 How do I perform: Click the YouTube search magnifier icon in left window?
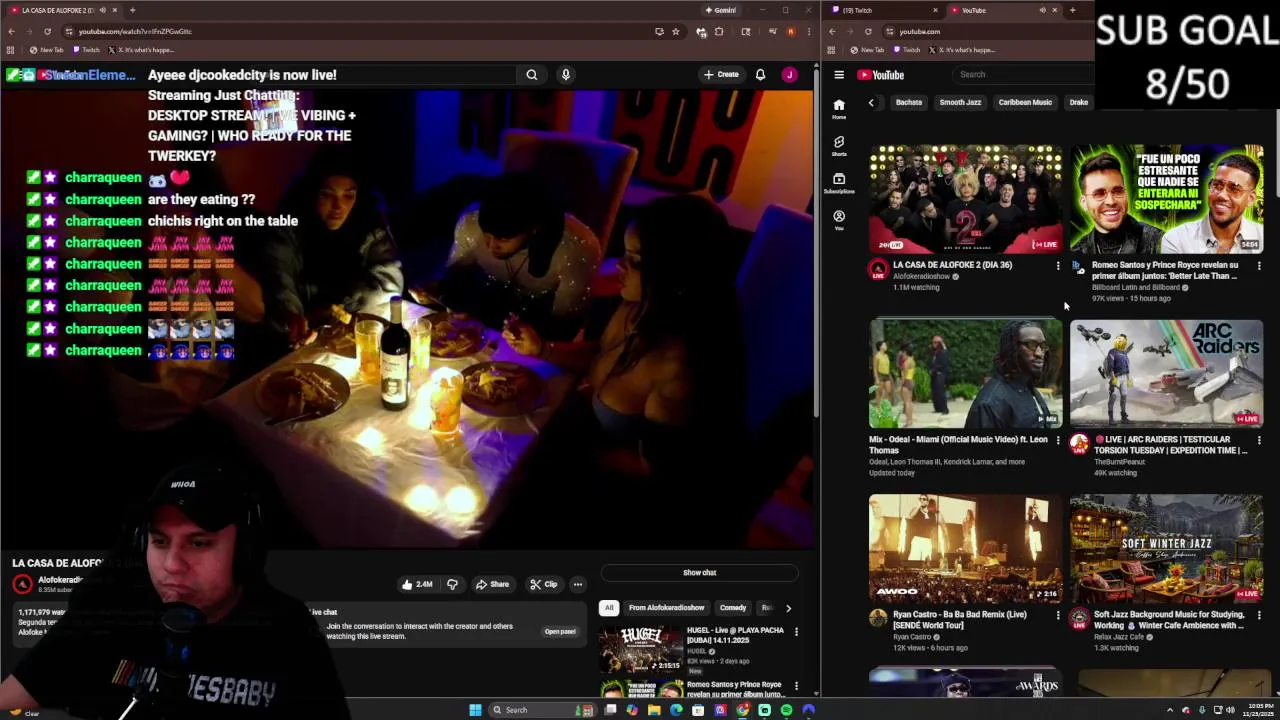pos(532,74)
